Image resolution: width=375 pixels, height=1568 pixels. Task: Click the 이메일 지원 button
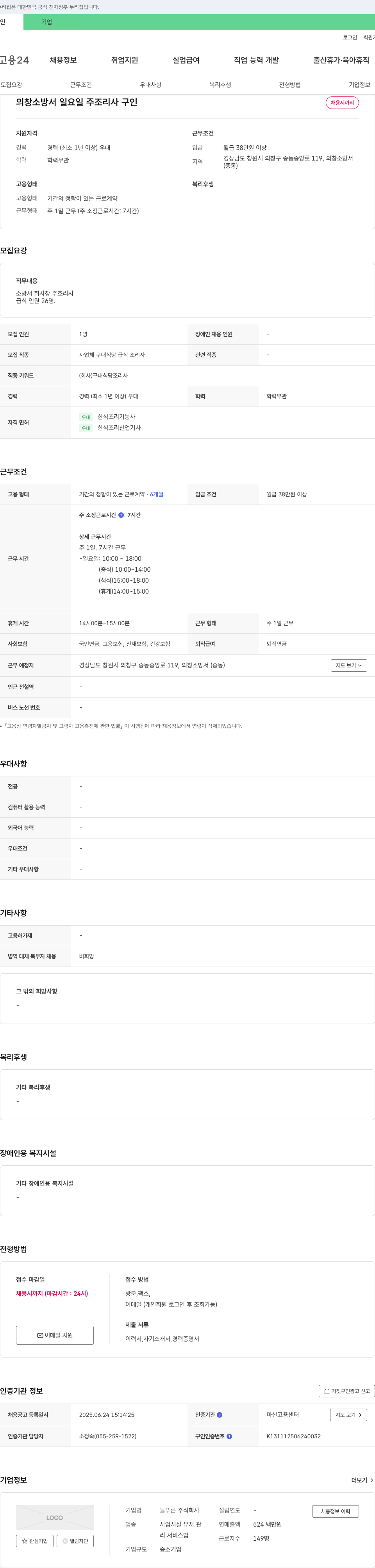55,1335
